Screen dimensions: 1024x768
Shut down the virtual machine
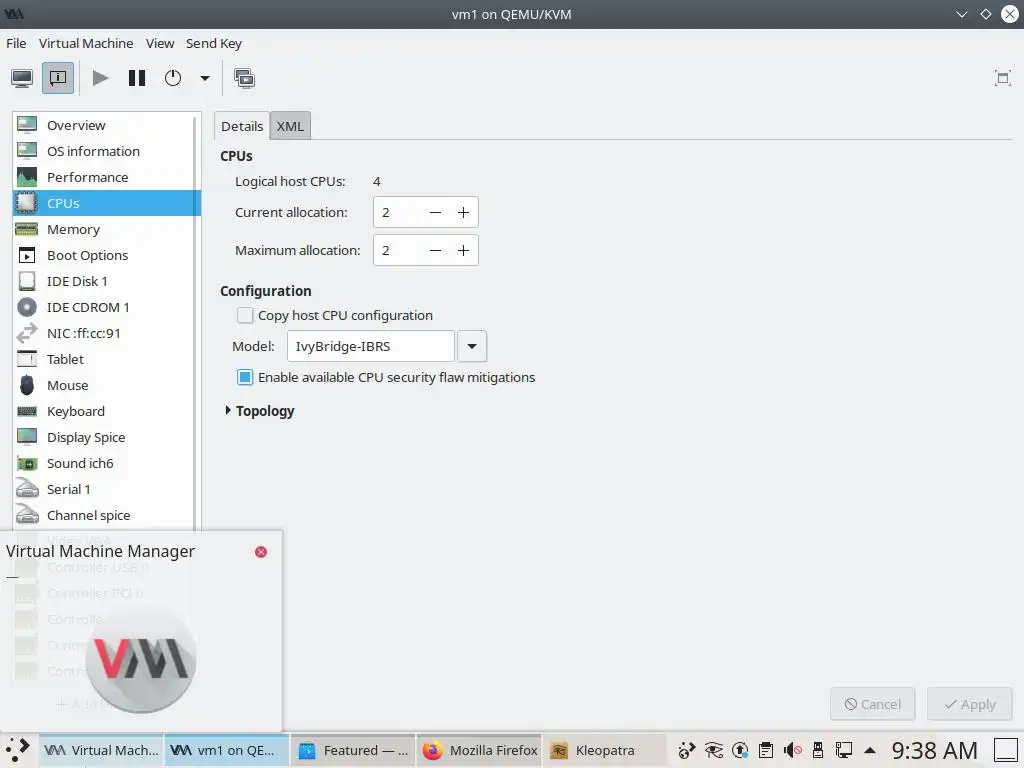172,78
